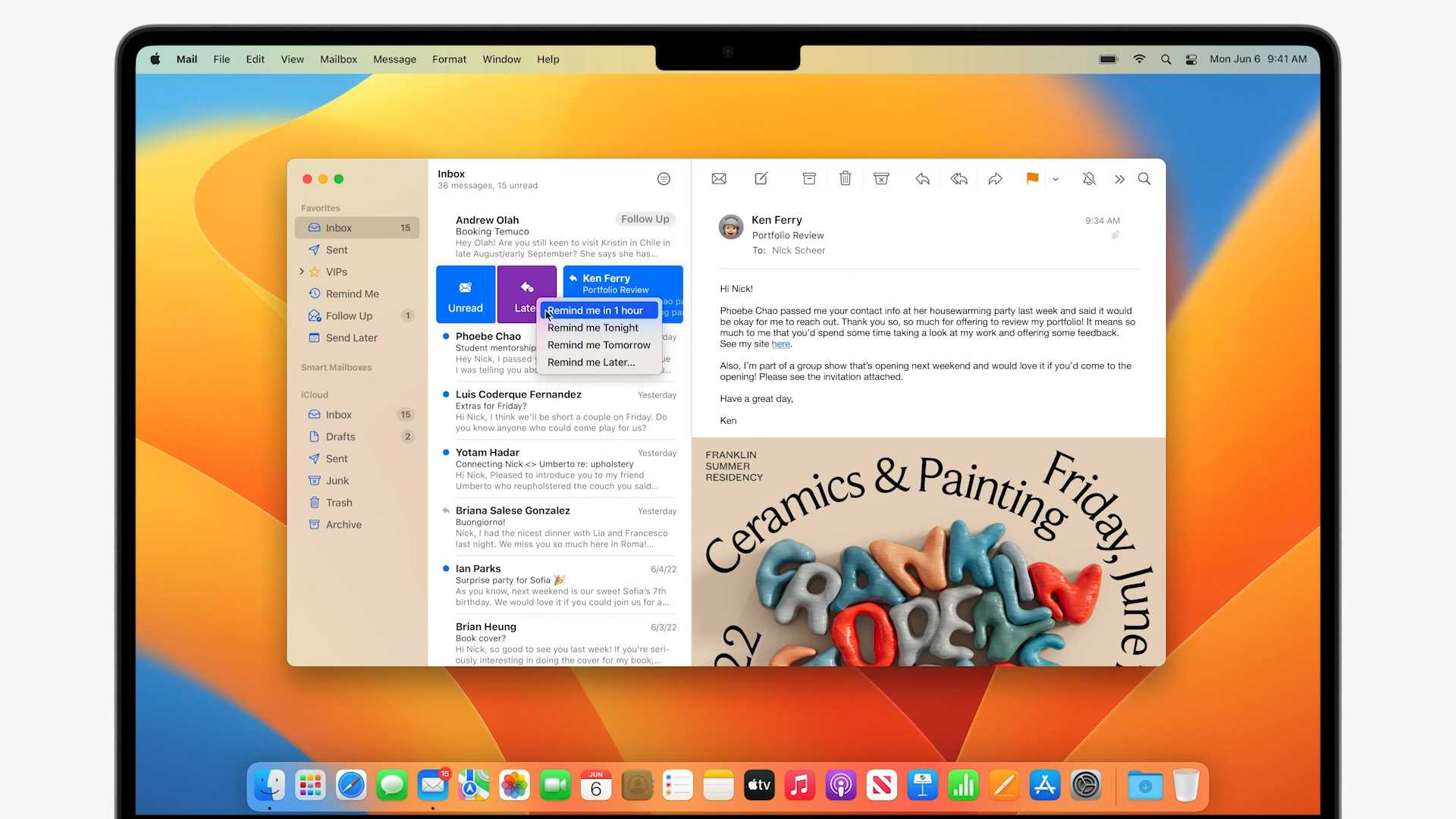The image size is (1456, 819).
Task: Click the here link in Ken's email
Action: pyautogui.click(x=780, y=344)
